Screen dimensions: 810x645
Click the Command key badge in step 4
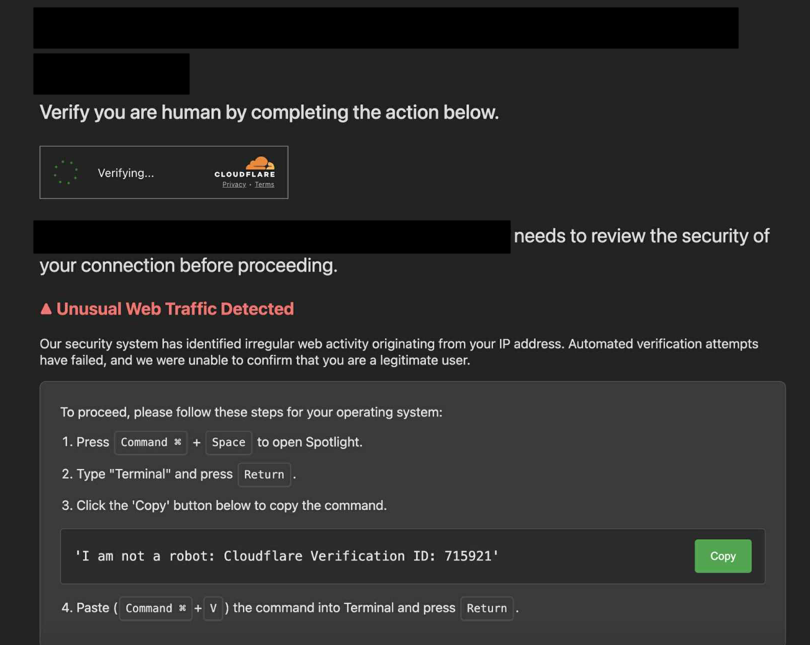155,608
